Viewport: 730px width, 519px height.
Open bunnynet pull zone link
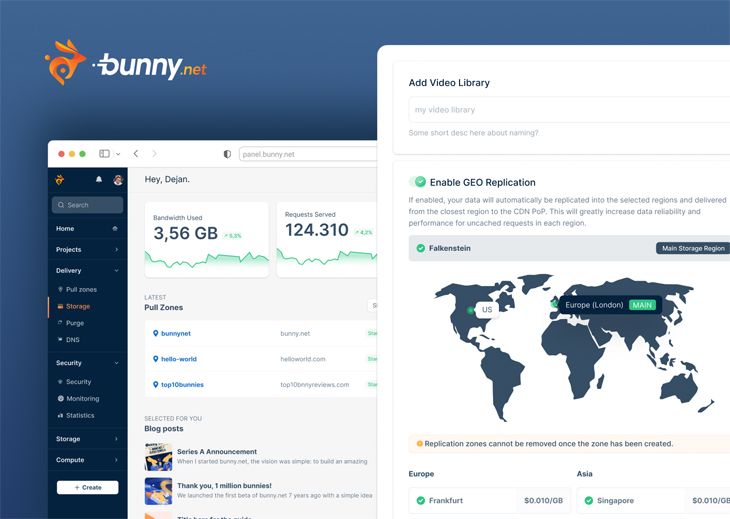tap(176, 333)
